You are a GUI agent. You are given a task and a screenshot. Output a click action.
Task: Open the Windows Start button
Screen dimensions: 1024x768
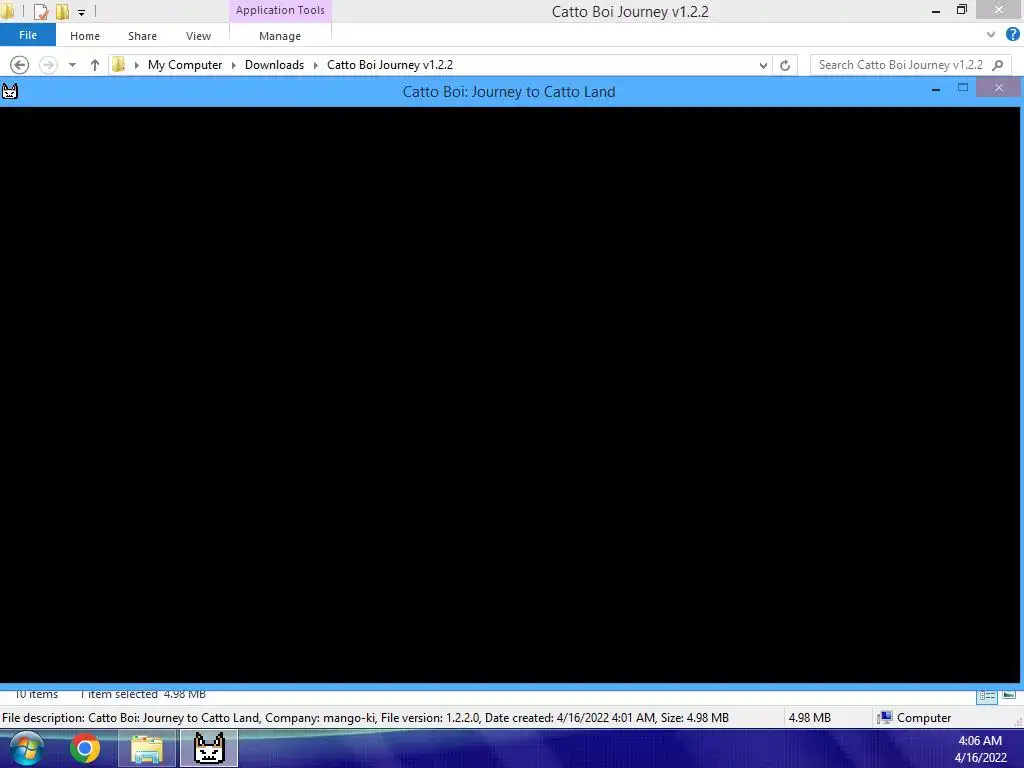click(27, 748)
